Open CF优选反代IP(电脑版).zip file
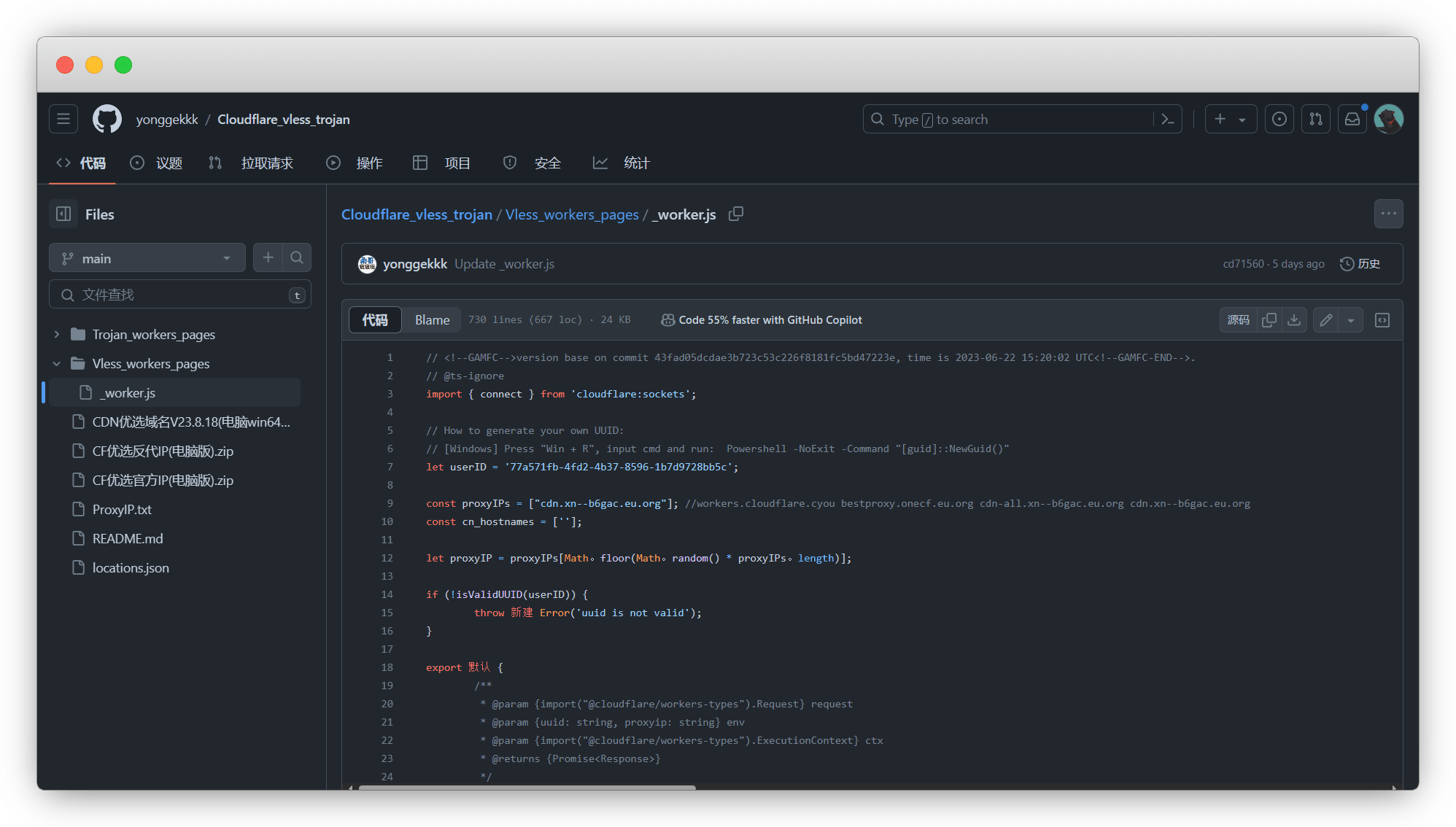 click(163, 451)
